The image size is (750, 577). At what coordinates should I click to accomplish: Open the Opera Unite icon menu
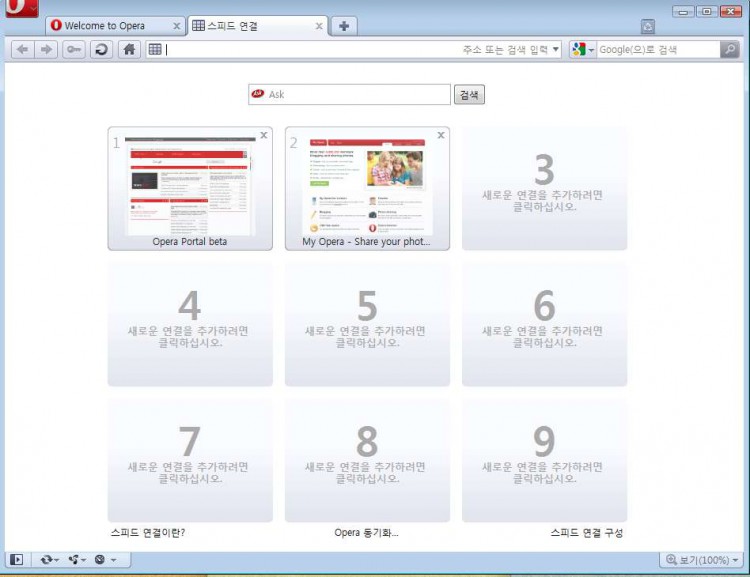[77, 559]
